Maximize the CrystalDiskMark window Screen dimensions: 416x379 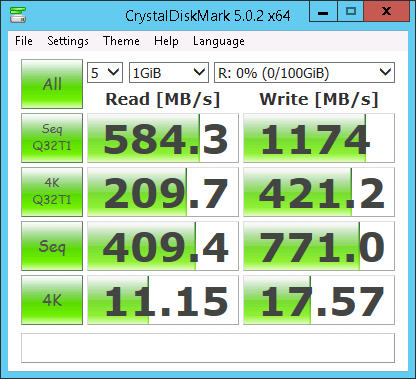(351, 11)
